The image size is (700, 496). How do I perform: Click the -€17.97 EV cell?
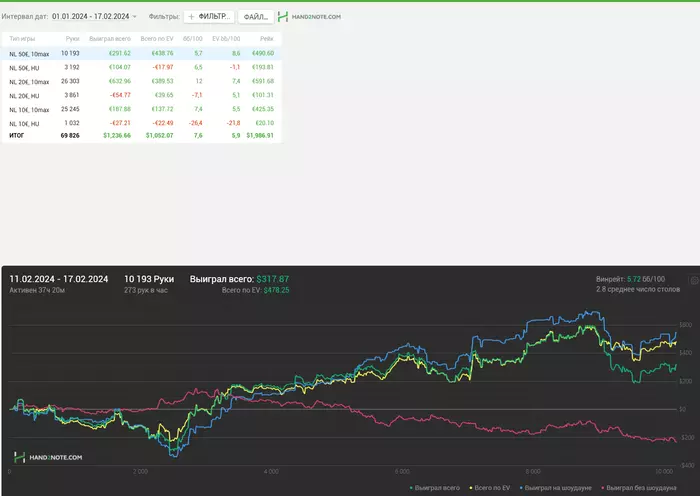tap(162, 67)
